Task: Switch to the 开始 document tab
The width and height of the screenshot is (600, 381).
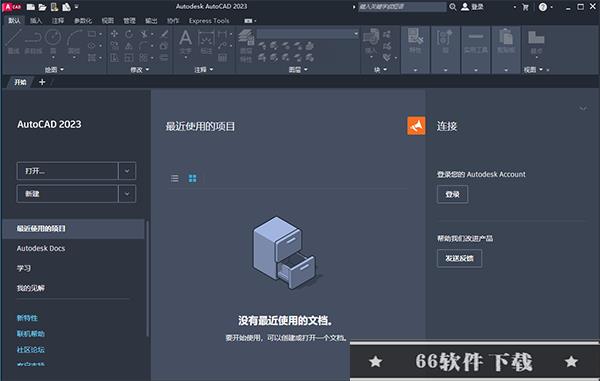Action: [x=21, y=82]
